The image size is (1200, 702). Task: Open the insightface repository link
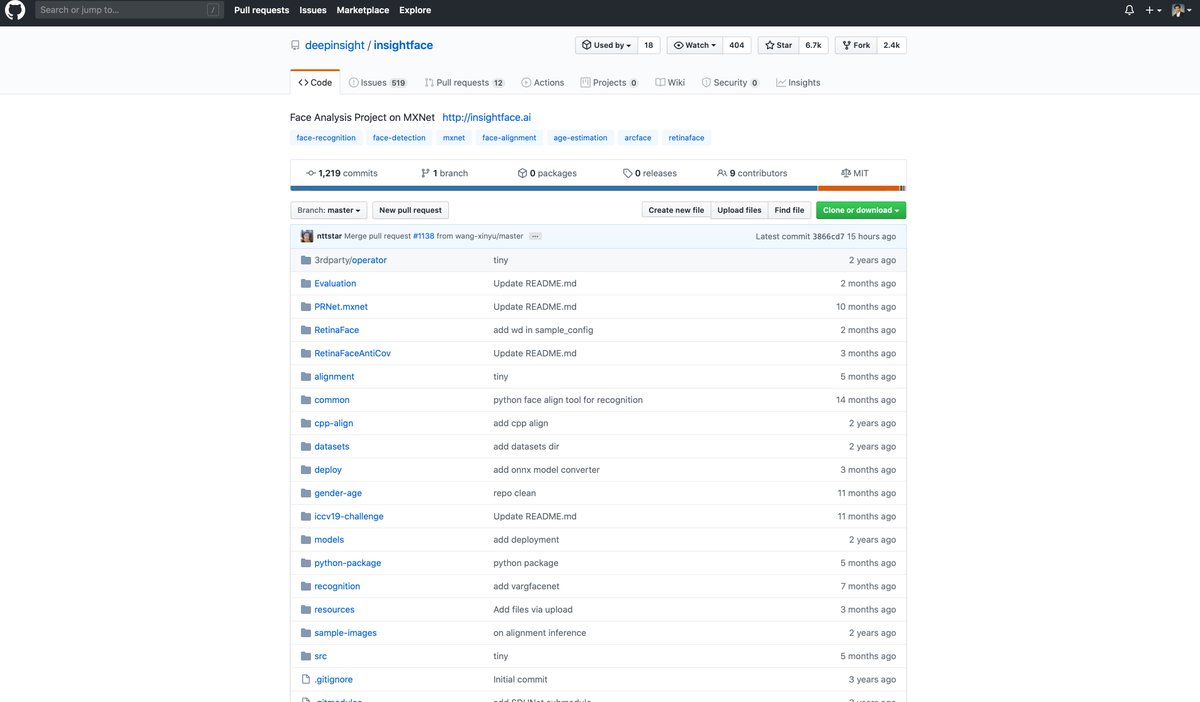pos(403,45)
